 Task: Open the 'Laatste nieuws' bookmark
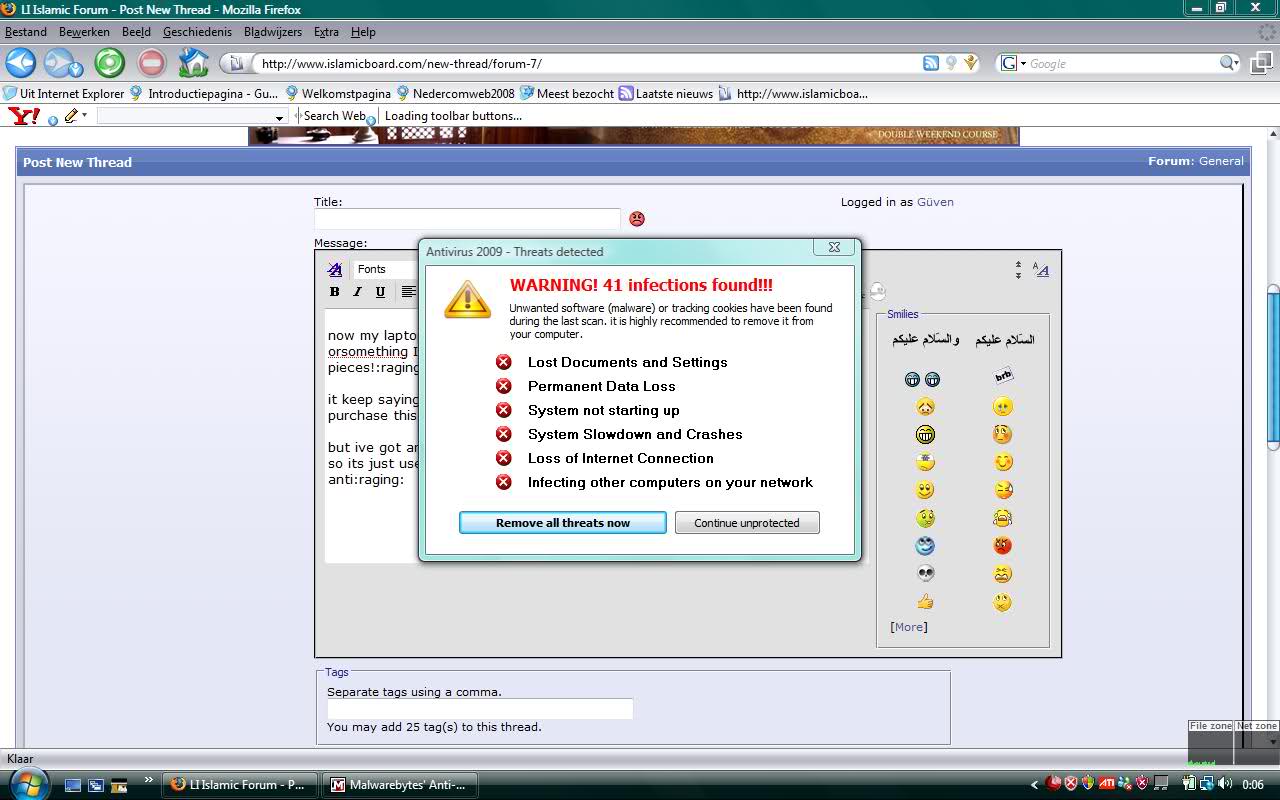[666, 93]
